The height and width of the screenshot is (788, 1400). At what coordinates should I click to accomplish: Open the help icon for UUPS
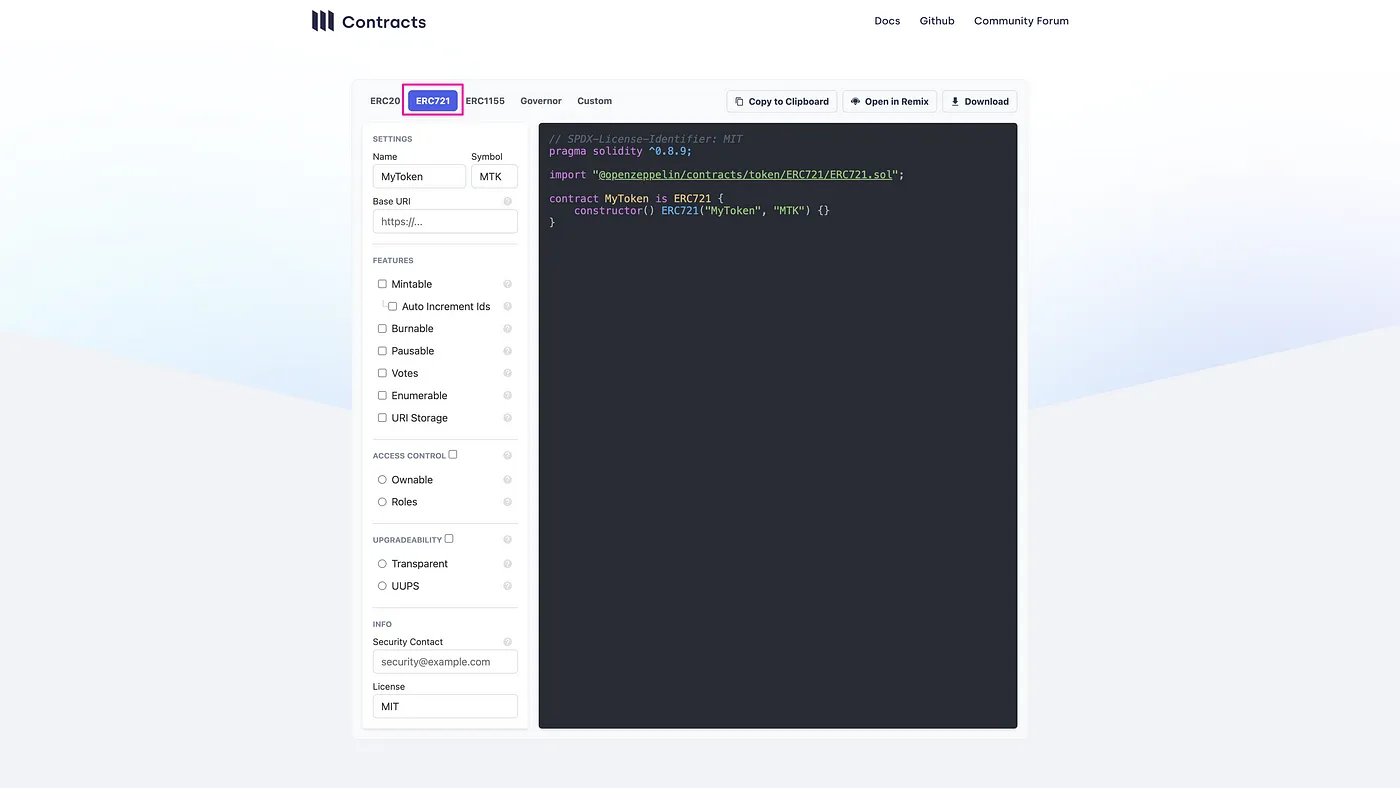pyautogui.click(x=507, y=586)
